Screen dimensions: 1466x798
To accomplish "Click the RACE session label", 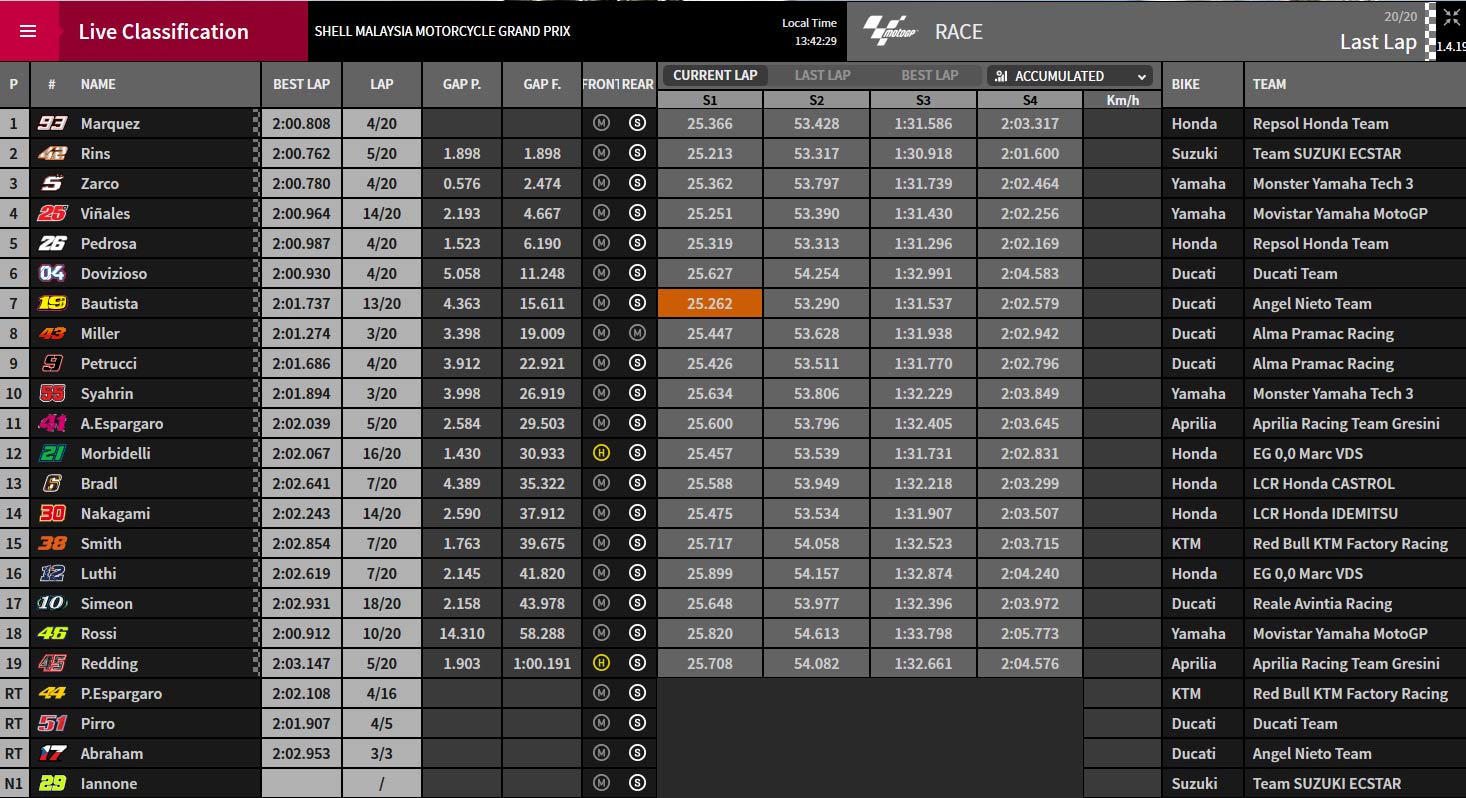I will 959,32.
